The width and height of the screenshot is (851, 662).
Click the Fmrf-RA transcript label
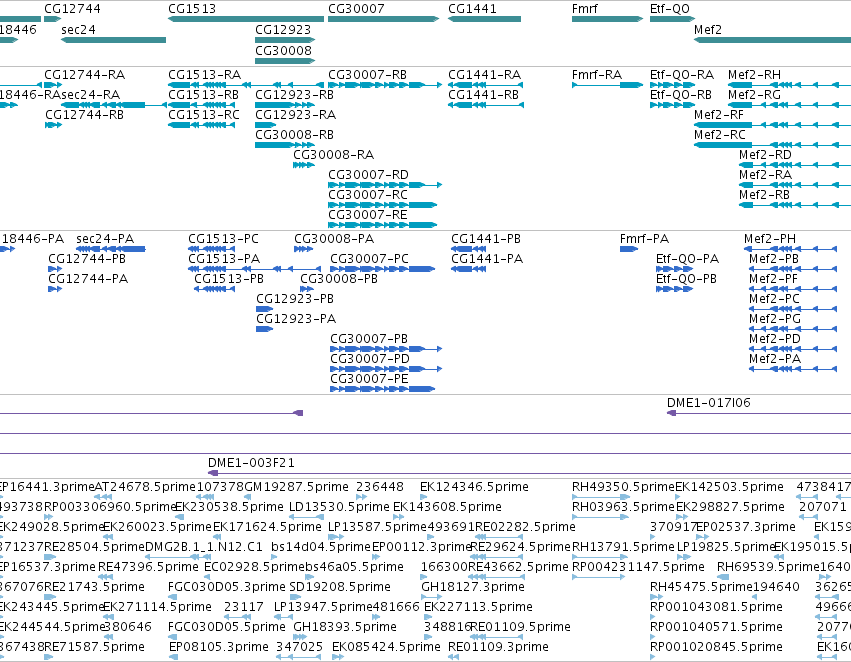(x=597, y=74)
